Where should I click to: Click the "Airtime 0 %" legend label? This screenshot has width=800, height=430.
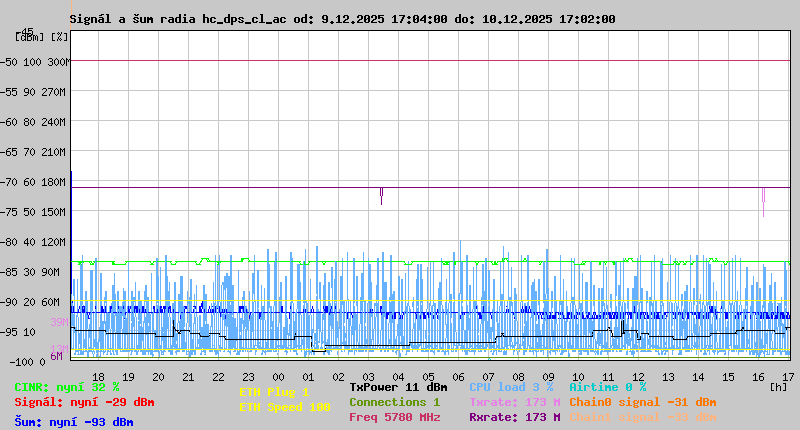[x=608, y=387]
